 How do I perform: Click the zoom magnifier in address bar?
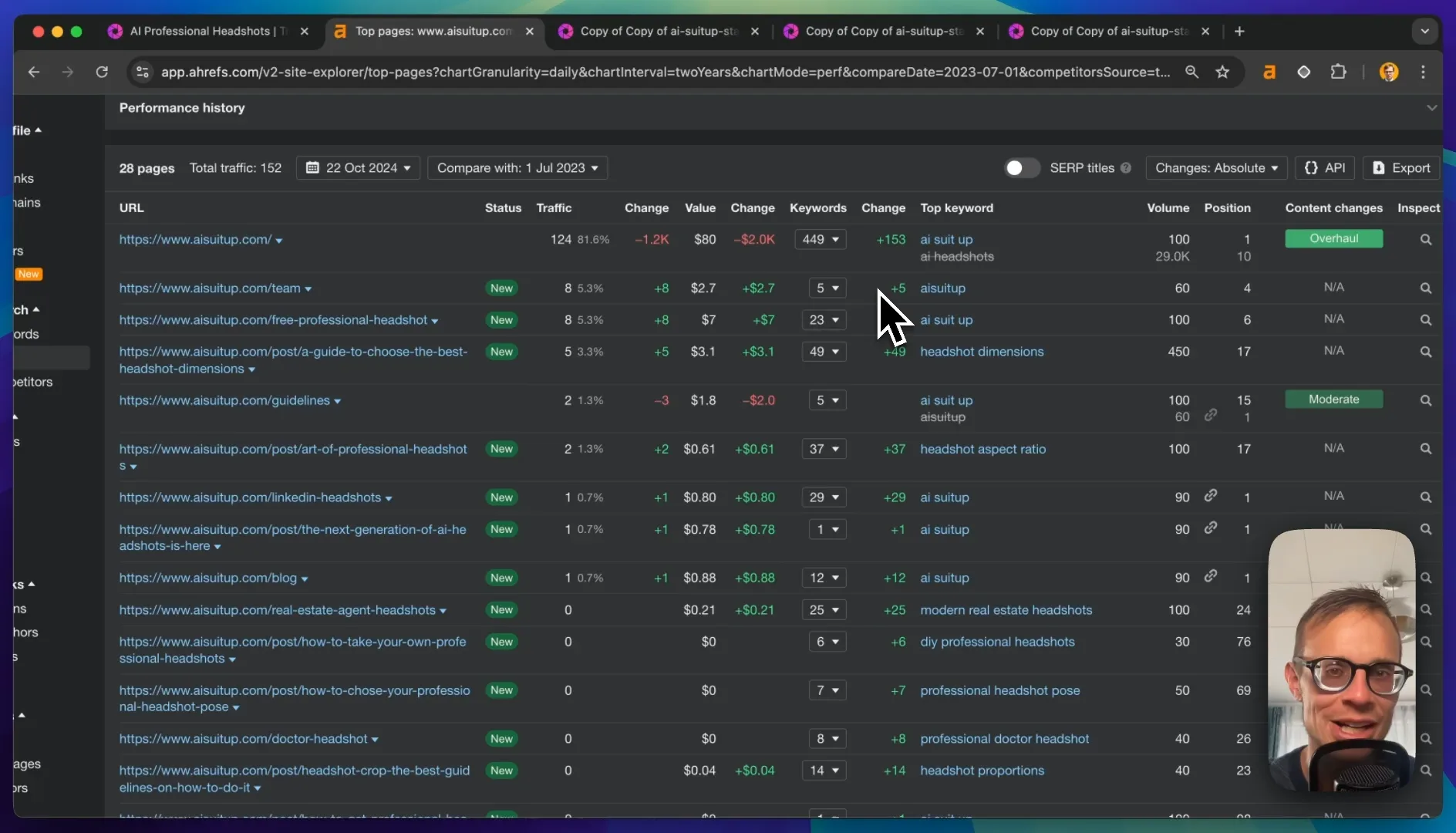(x=1191, y=72)
